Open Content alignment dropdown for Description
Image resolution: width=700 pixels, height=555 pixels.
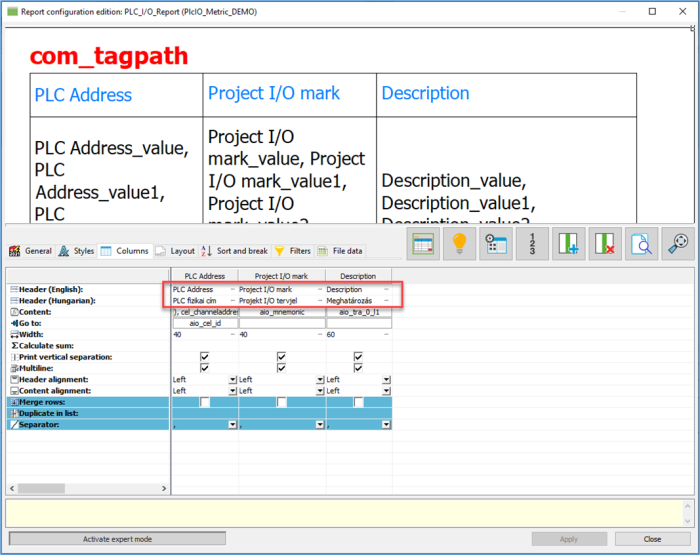387,391
